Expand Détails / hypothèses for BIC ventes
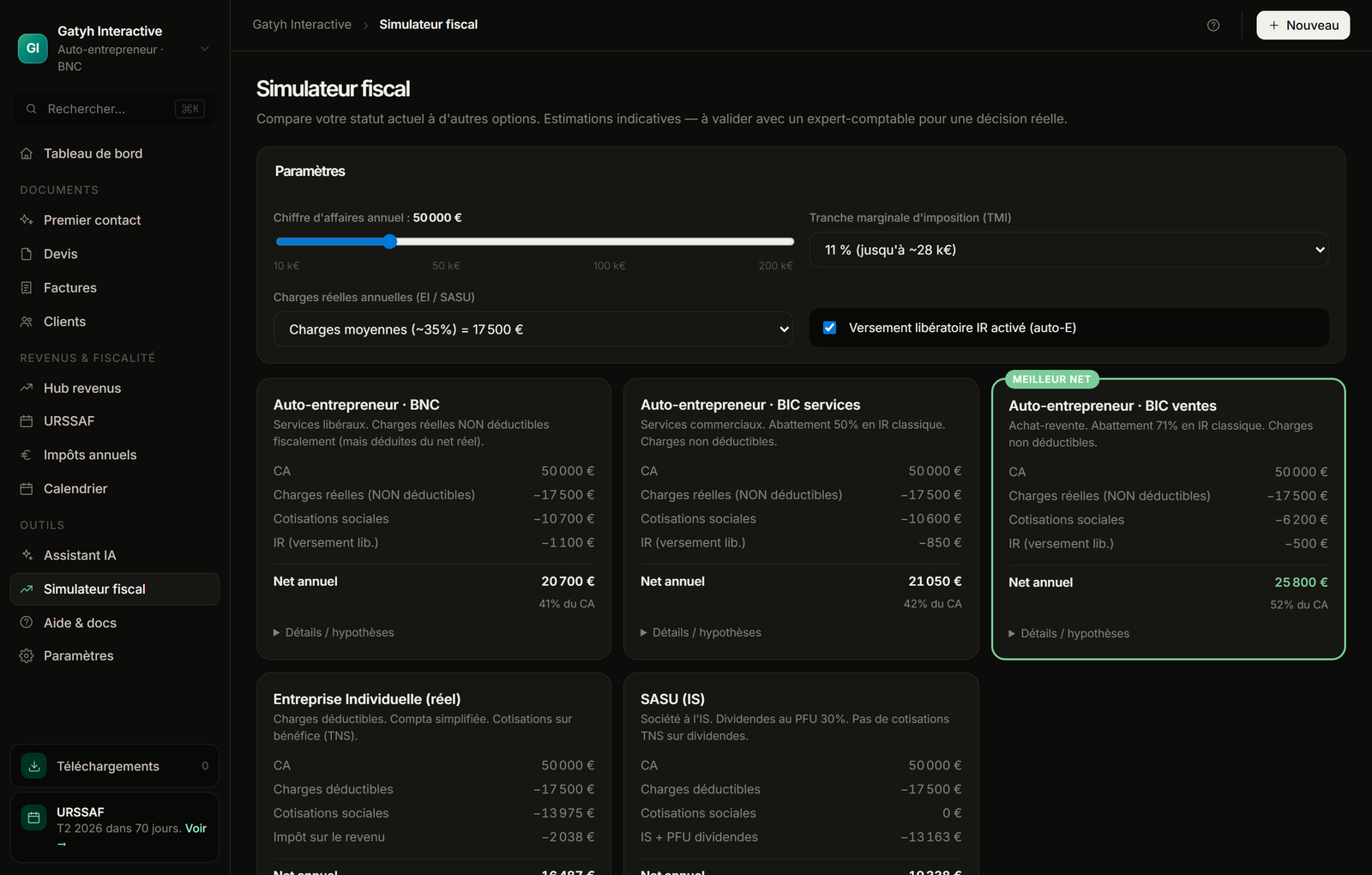Viewport: 1372px width, 875px height. [x=1068, y=634]
